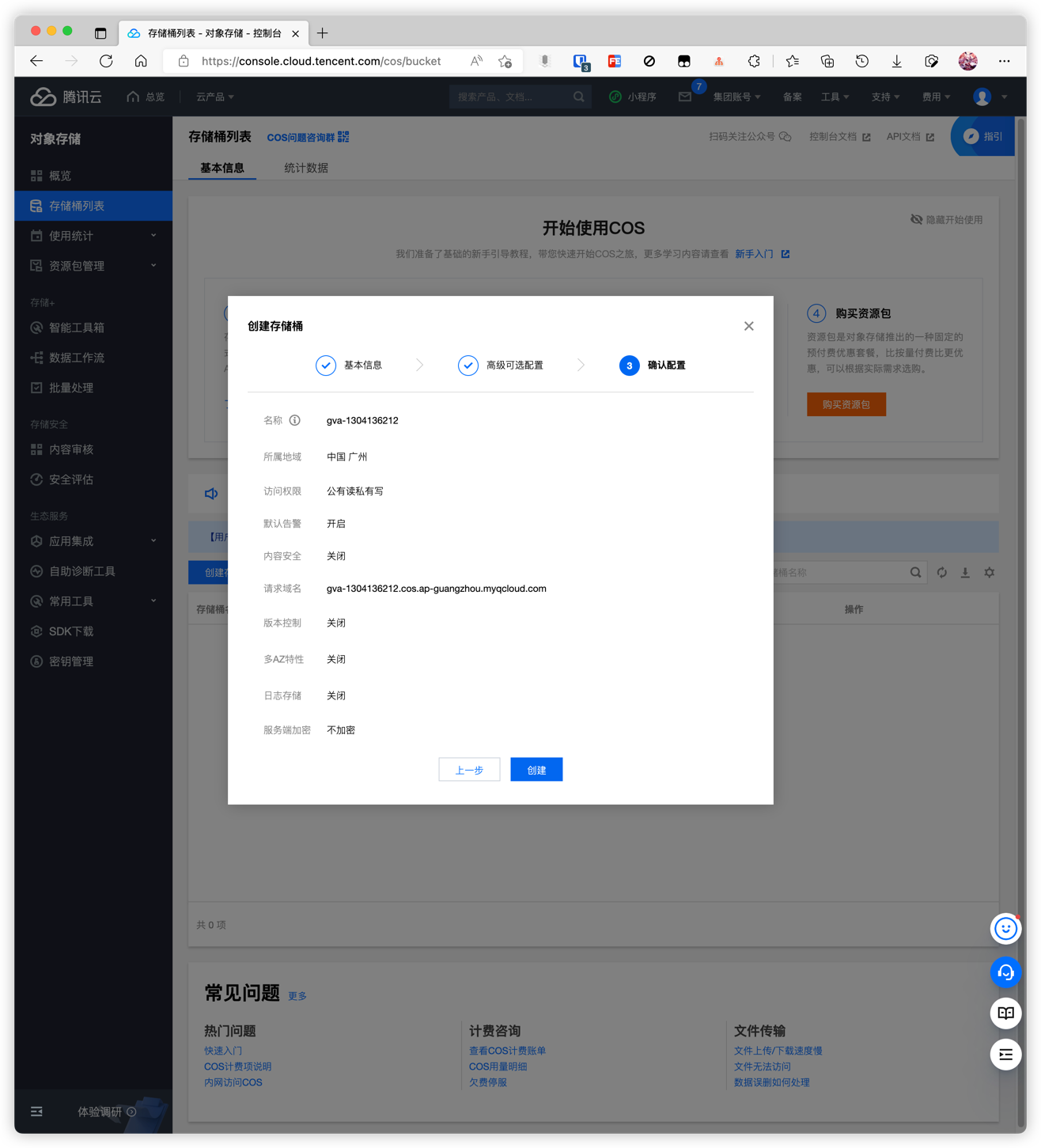Open the bucket list settings gear icon
This screenshot has width=1041, height=1148.
989,573
